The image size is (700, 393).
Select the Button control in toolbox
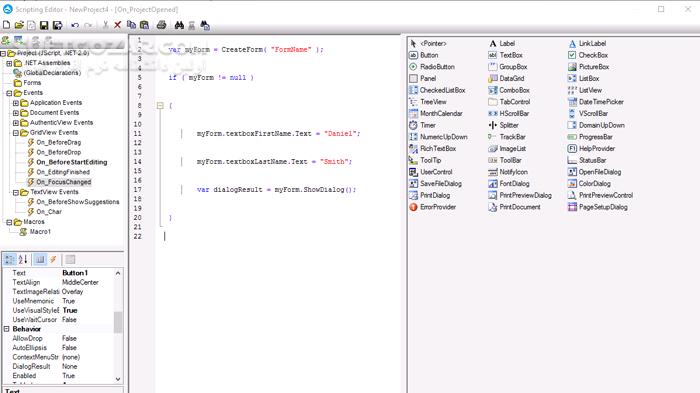424,55
